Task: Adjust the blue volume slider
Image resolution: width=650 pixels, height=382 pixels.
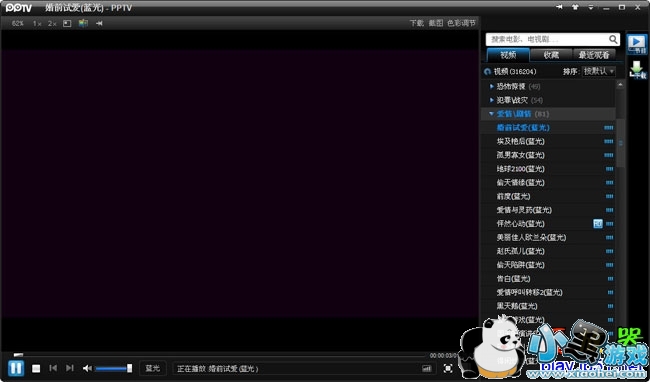Action: [x=114, y=368]
